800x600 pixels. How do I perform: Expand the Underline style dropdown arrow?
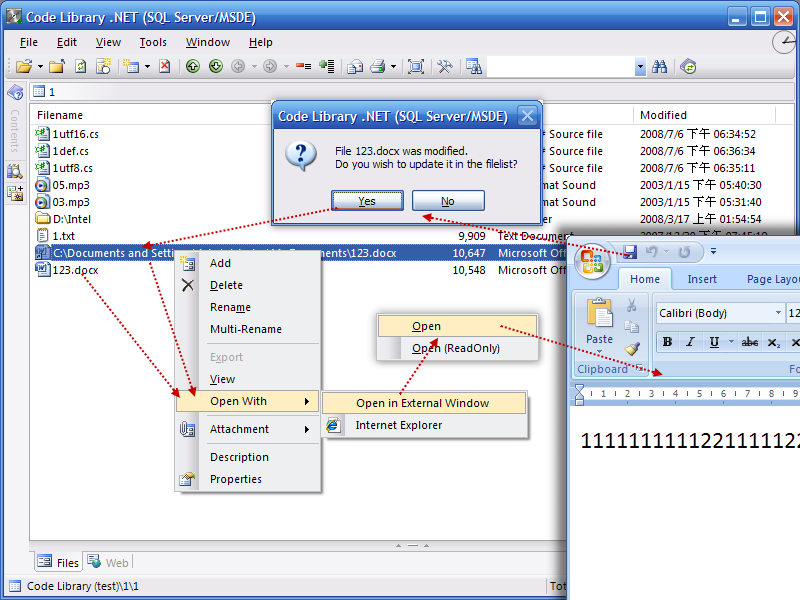[x=731, y=342]
